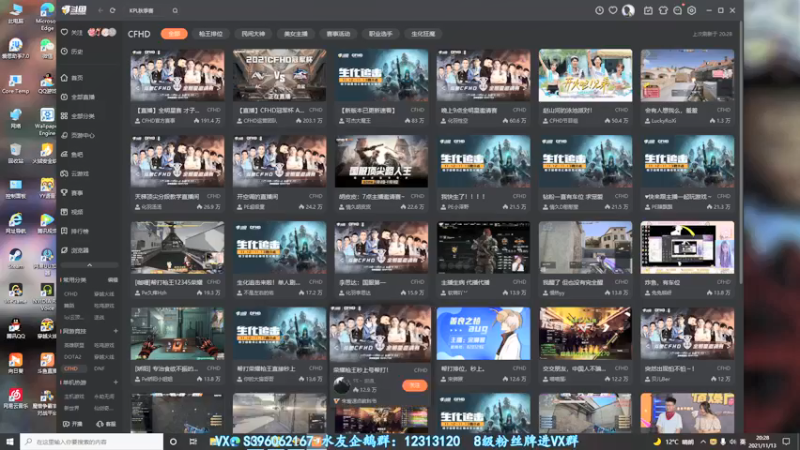
Task: Select the orange 全部 filter tab
Action: coord(174,34)
